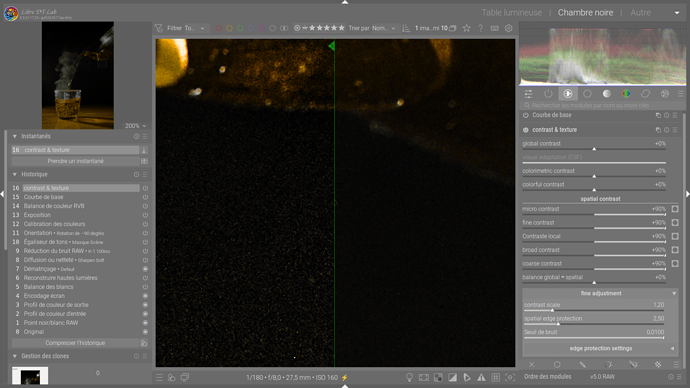Click the green color label filter
Viewport: 690px width, 388px height.
[x=240, y=28]
